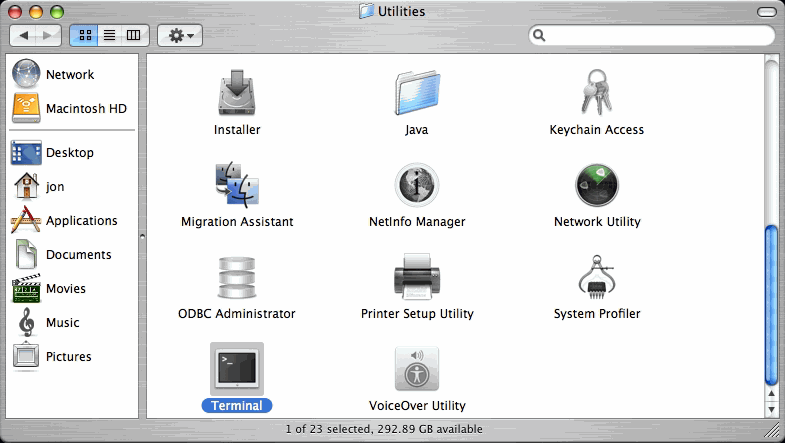Open the Action gear menu
Viewport: 785px width, 443px height.
tap(180, 36)
